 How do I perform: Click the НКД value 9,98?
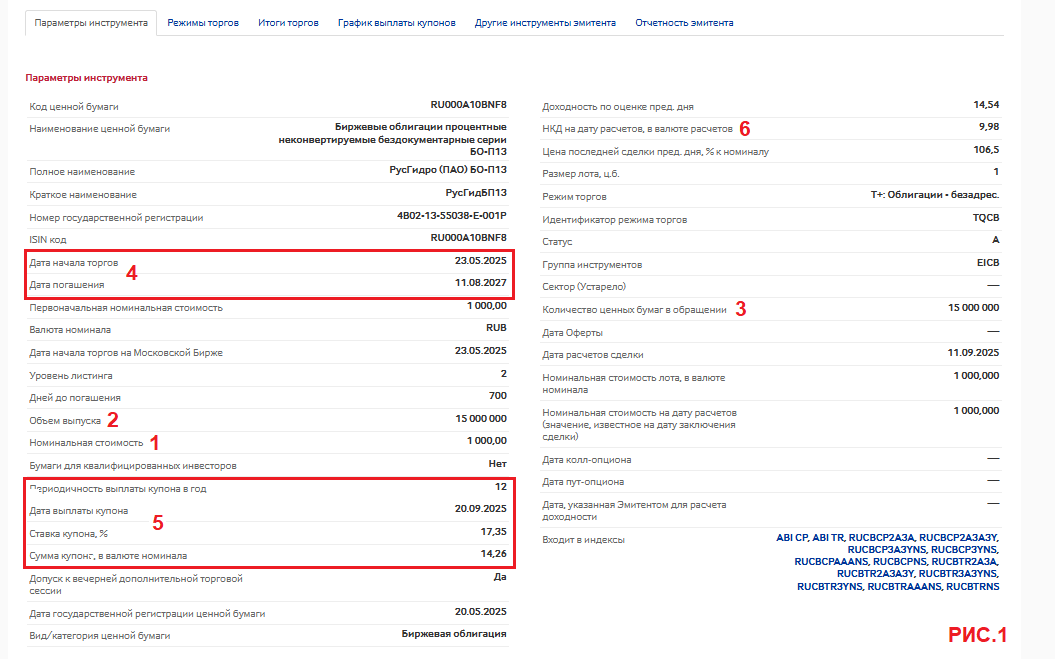pos(989,127)
